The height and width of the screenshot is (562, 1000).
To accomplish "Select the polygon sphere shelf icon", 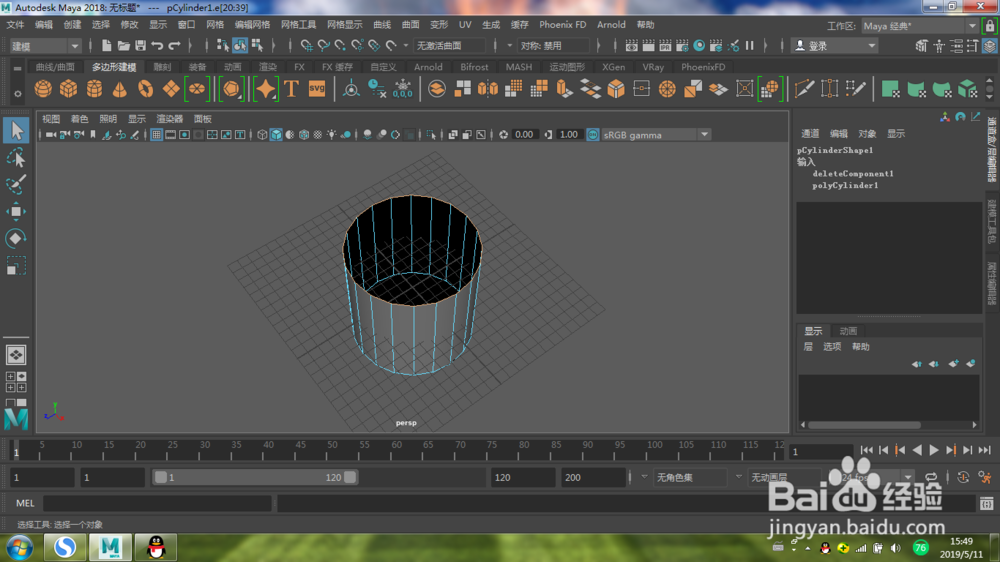I will coord(43,89).
